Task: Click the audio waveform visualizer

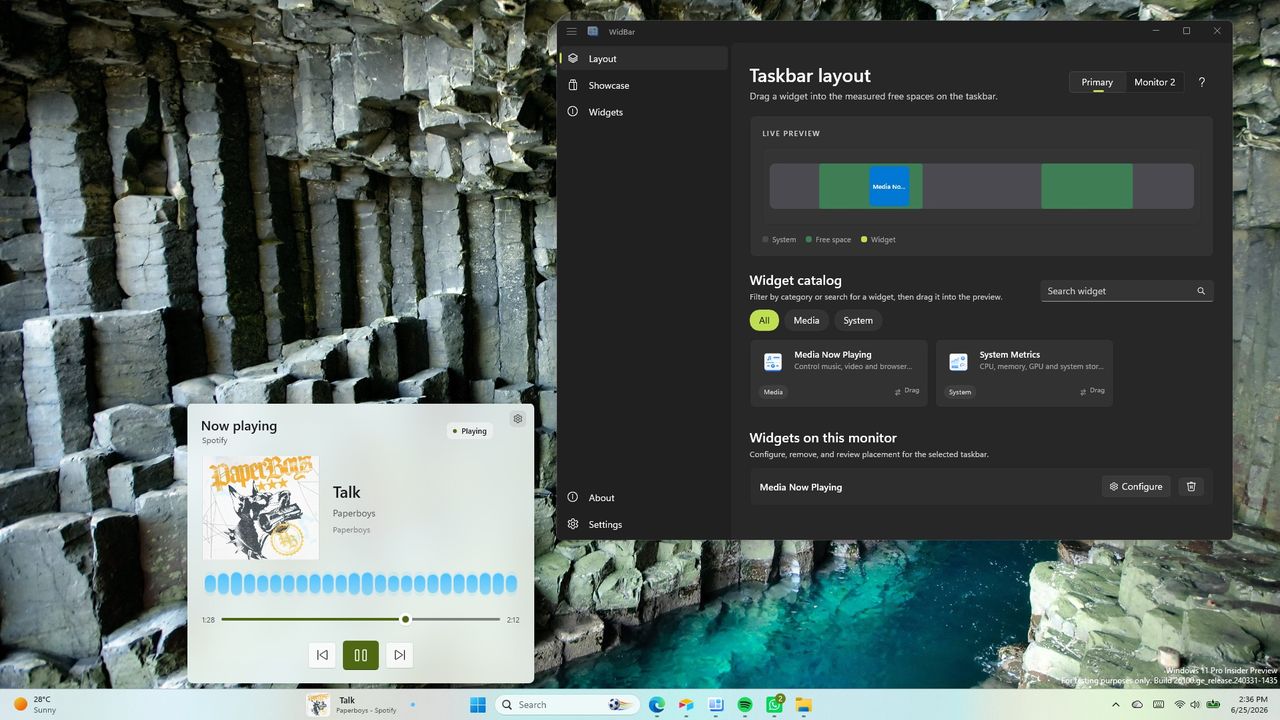Action: tap(361, 584)
